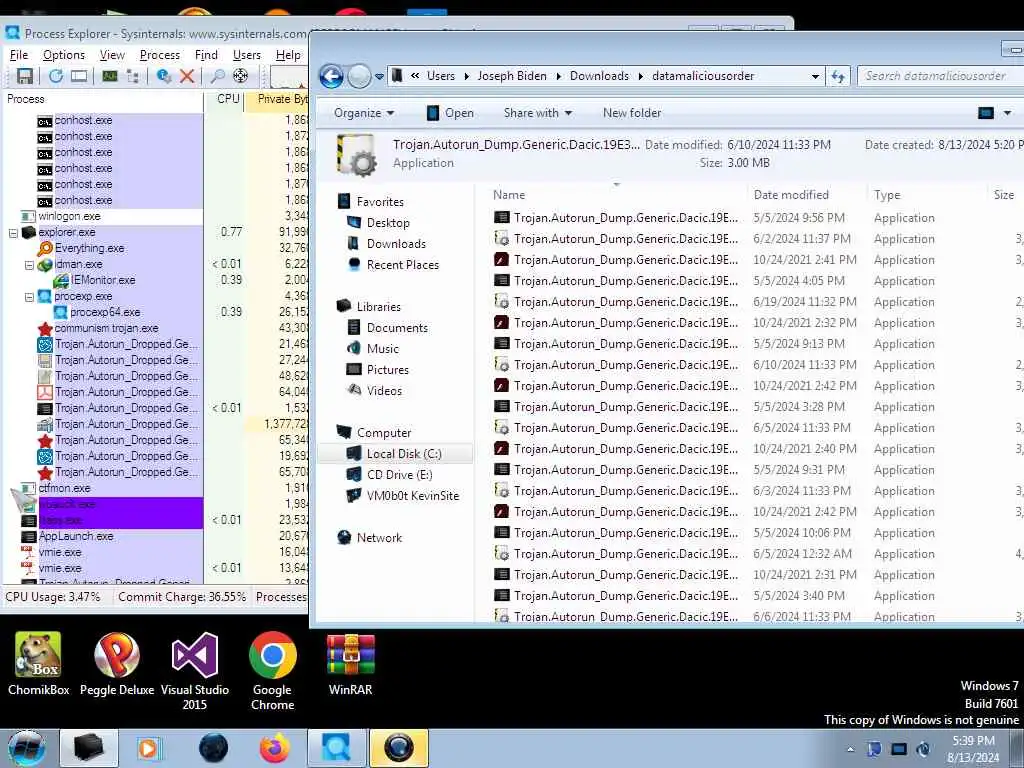The width and height of the screenshot is (1024, 768).
Task: Open the Users menu
Action: pyautogui.click(x=247, y=55)
